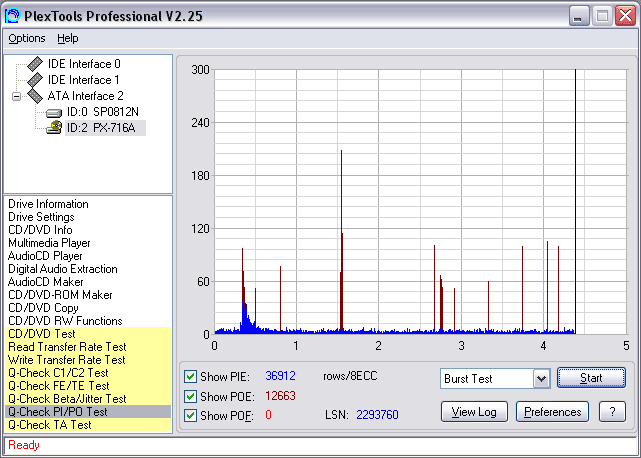Open Drive Information function

coord(48,204)
